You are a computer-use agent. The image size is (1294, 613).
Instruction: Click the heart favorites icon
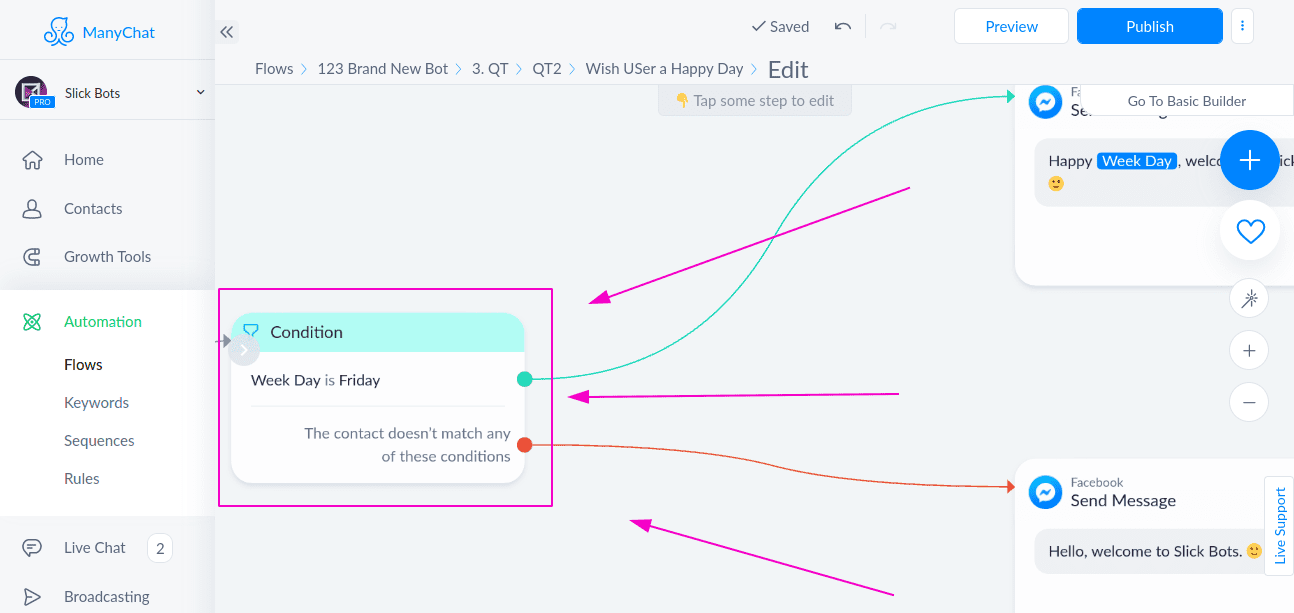pyautogui.click(x=1250, y=231)
